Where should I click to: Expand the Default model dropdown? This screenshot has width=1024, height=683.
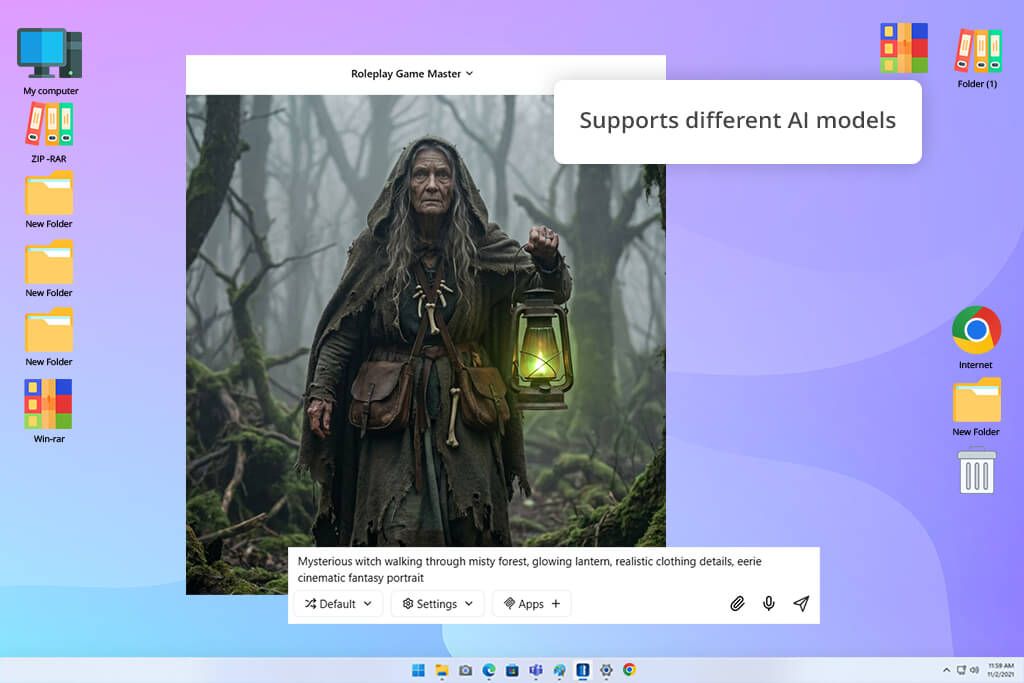338,604
